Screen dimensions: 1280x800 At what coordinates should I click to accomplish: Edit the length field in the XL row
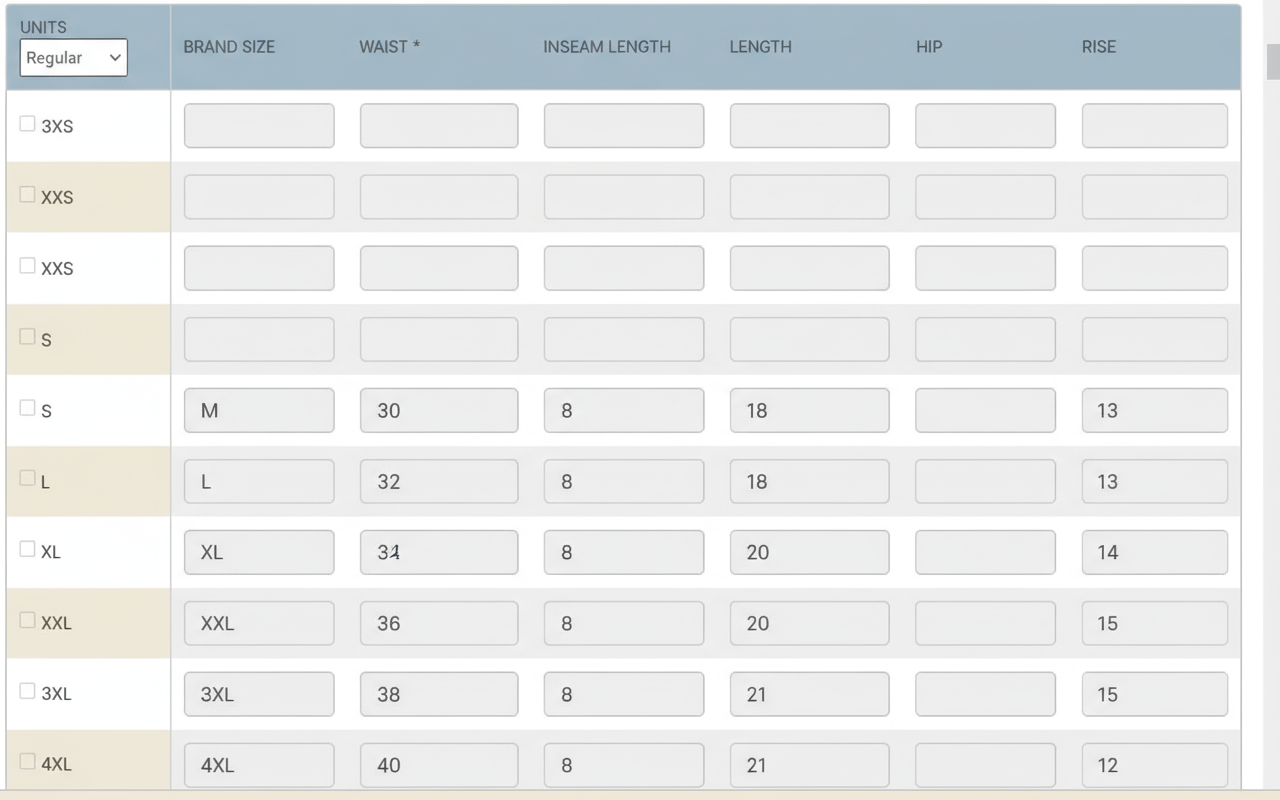click(x=809, y=552)
